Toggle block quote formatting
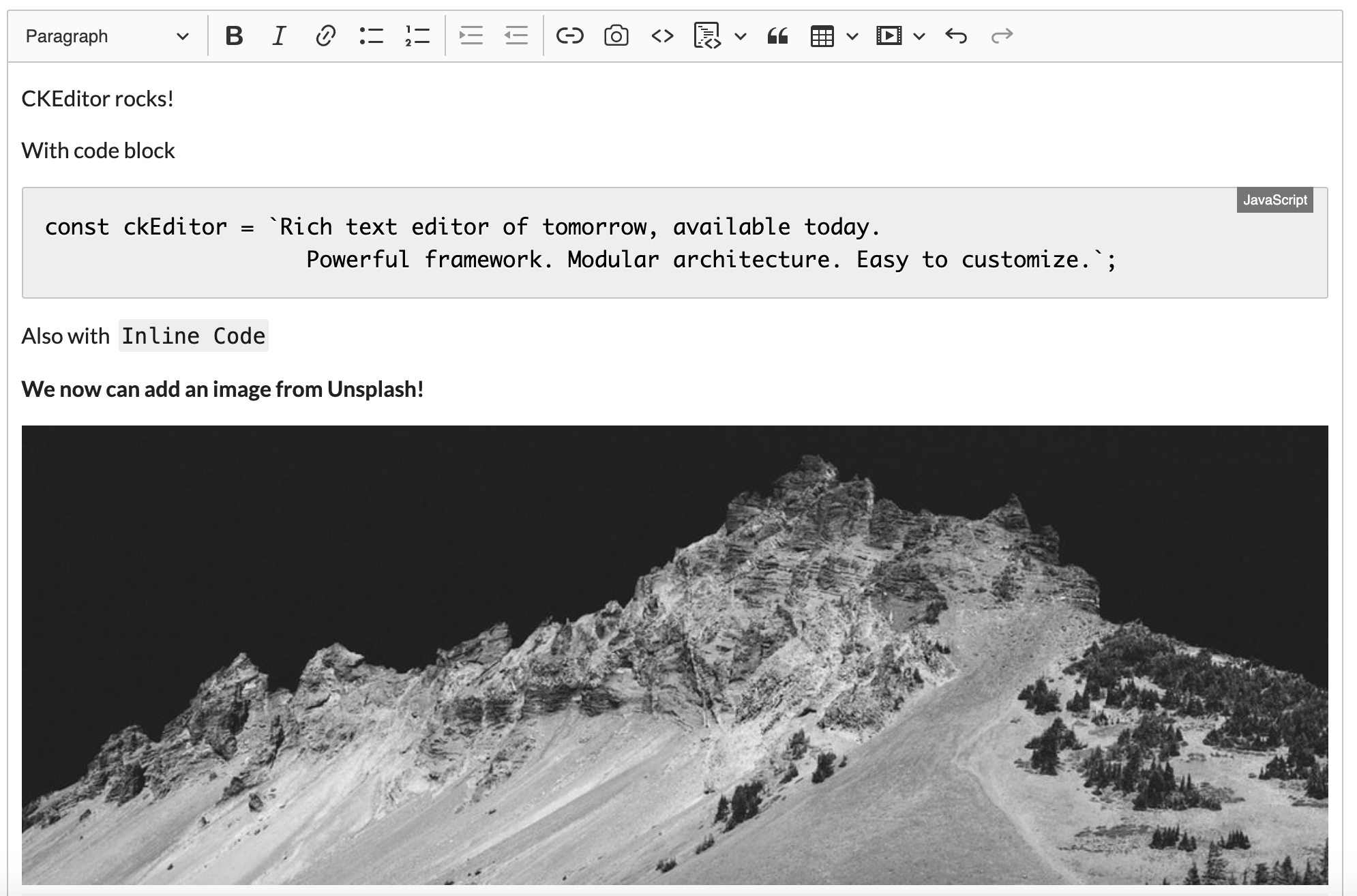This screenshot has width=1357, height=896. pyautogui.click(x=777, y=35)
